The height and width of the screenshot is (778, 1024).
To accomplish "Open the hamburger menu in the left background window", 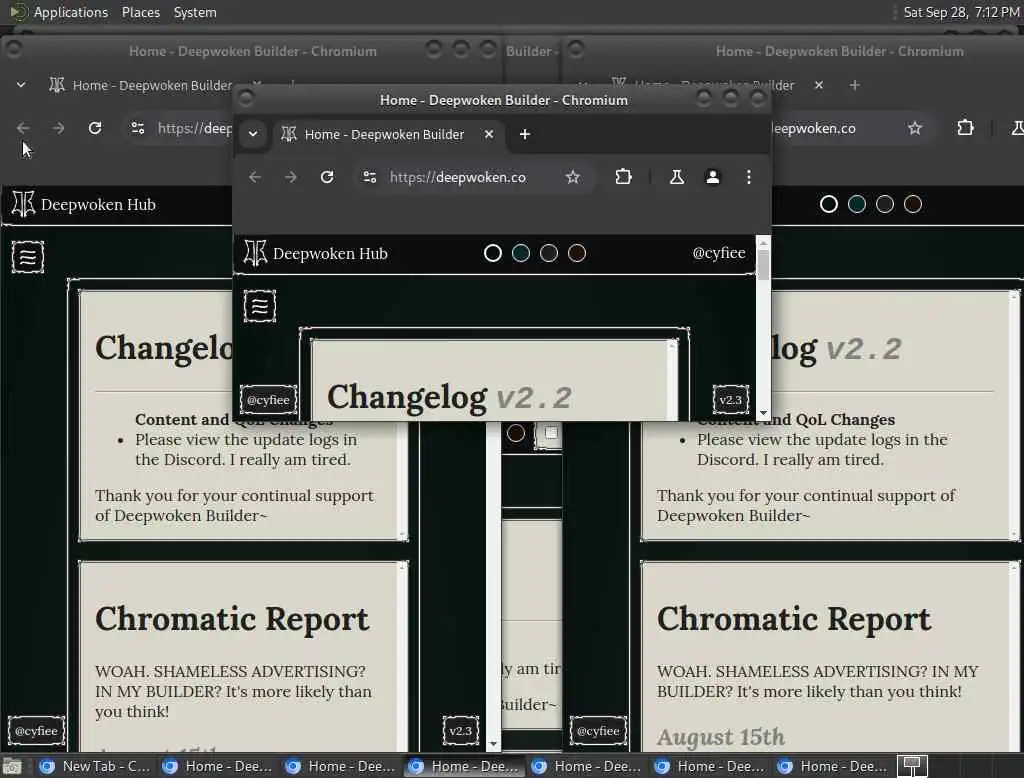I will (27, 257).
